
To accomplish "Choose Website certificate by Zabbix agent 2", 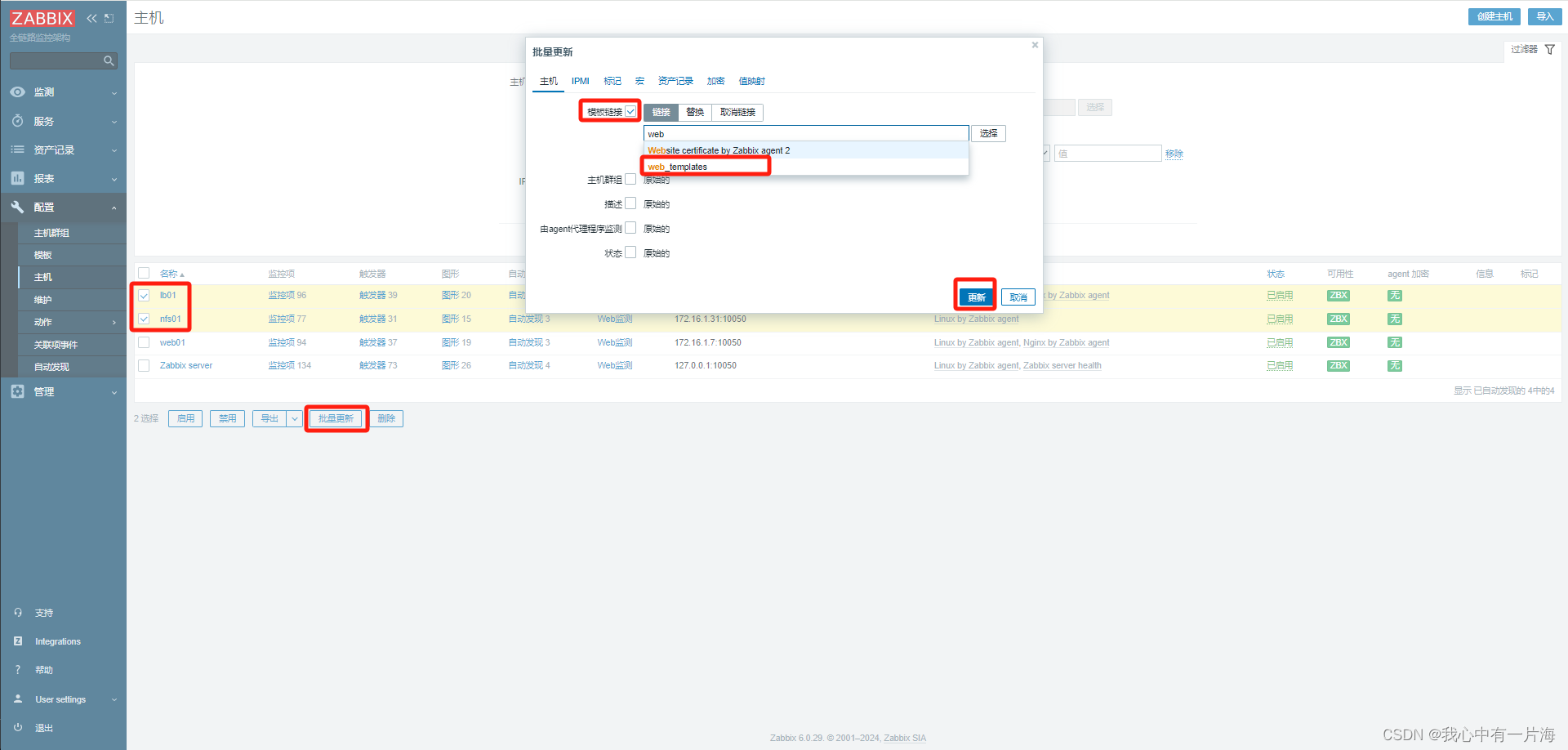I will (x=806, y=150).
